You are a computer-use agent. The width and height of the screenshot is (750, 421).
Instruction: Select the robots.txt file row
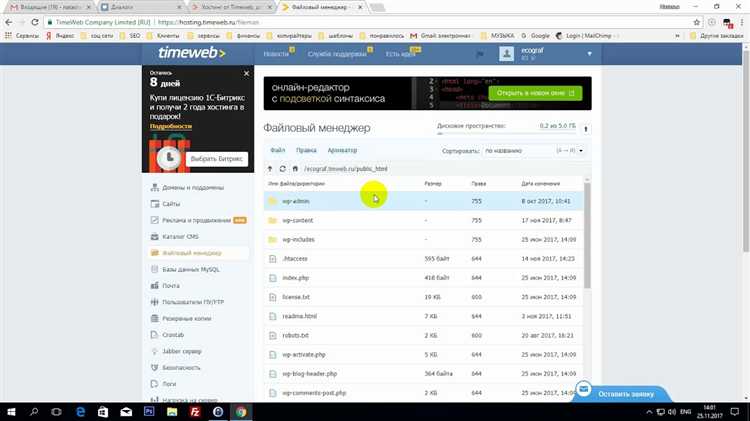pyautogui.click(x=423, y=335)
